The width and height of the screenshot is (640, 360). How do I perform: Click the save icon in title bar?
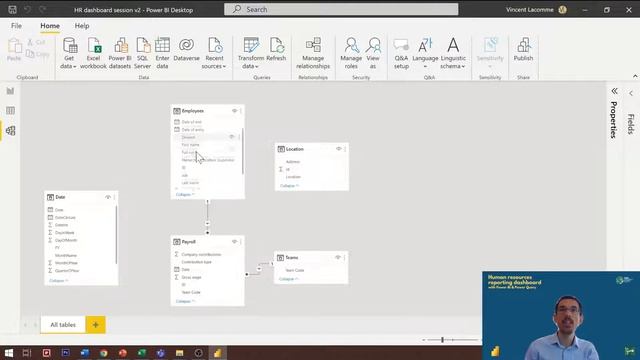pos(13,9)
